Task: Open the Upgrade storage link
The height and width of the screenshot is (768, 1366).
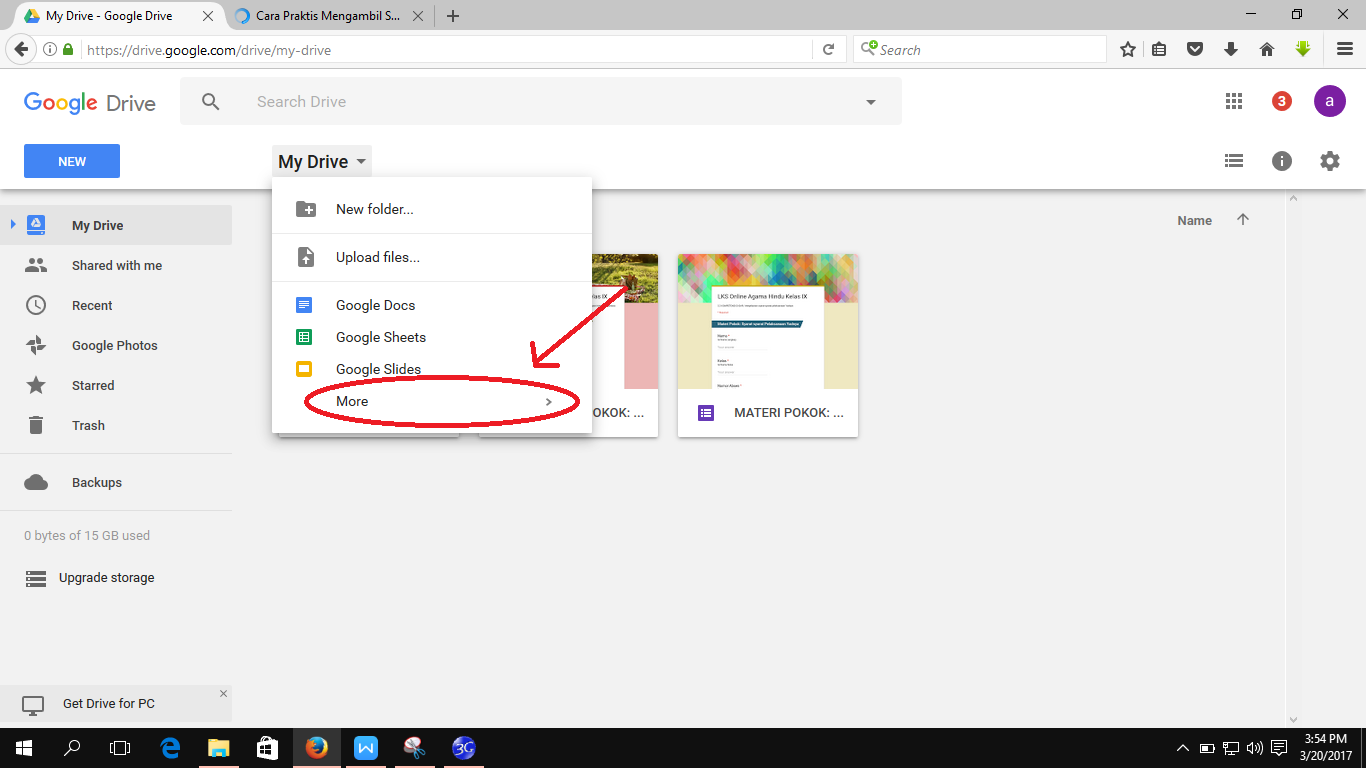Action: 106,578
